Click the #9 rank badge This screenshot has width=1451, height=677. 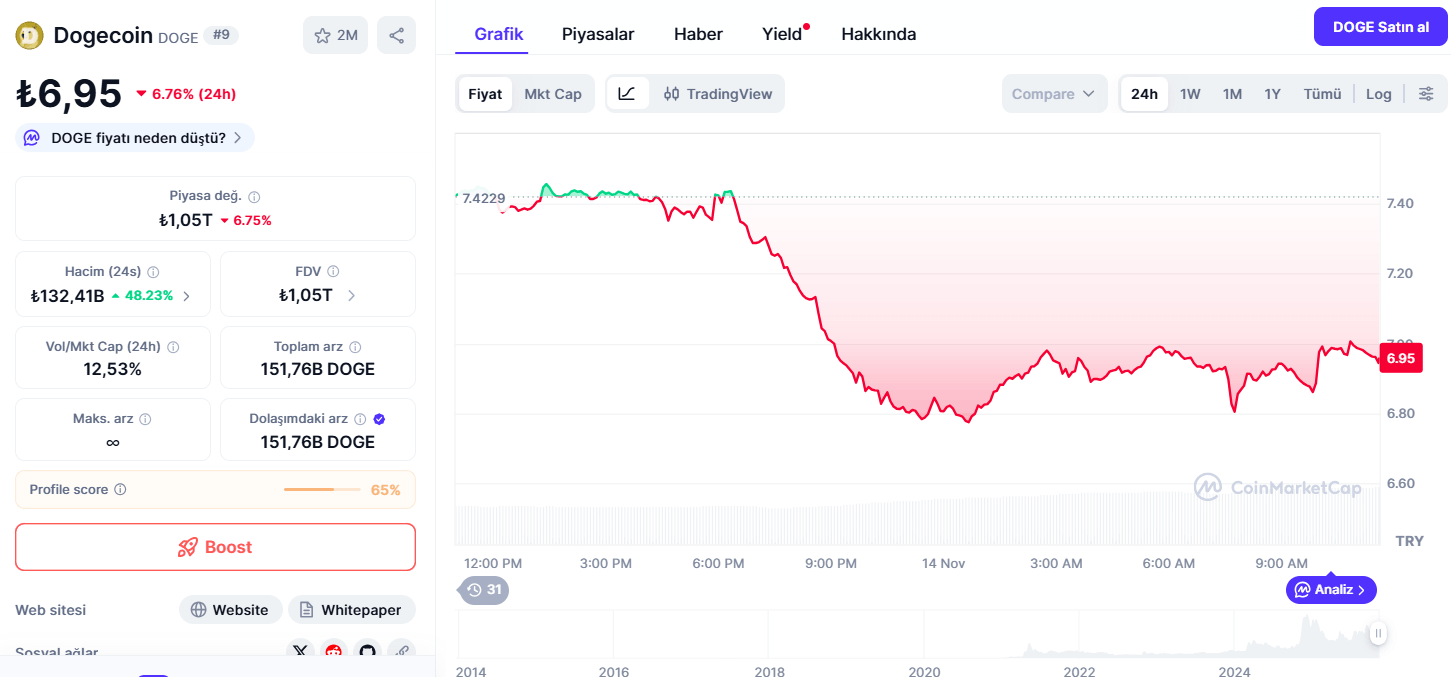point(221,35)
